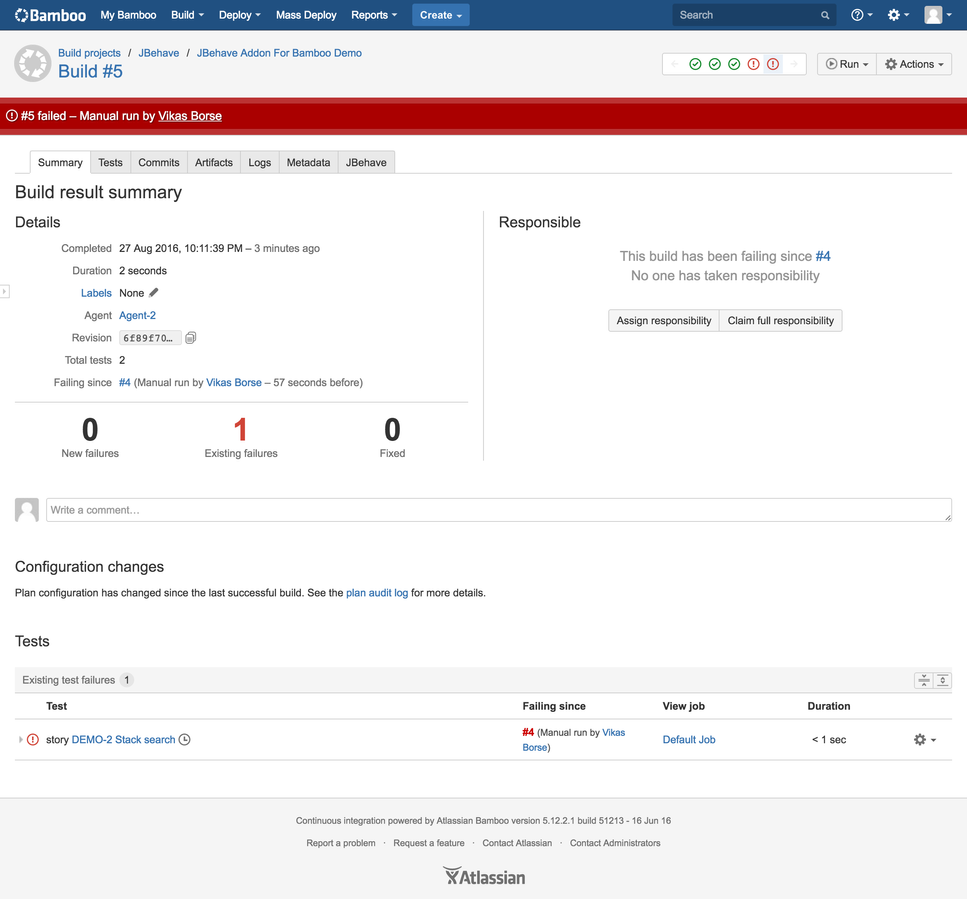Select the Summary tab

(60, 162)
